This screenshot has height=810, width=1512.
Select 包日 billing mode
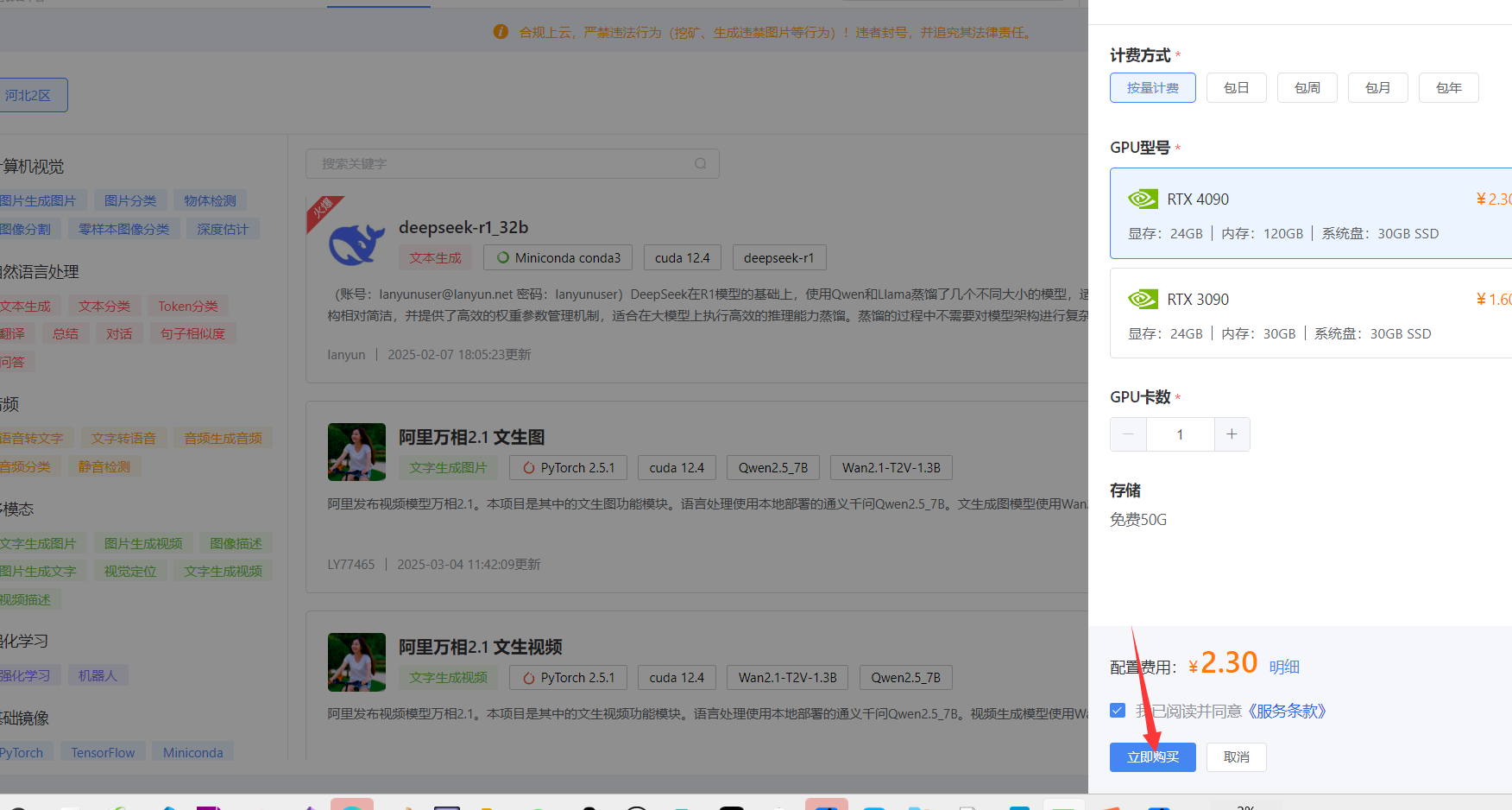point(1237,88)
